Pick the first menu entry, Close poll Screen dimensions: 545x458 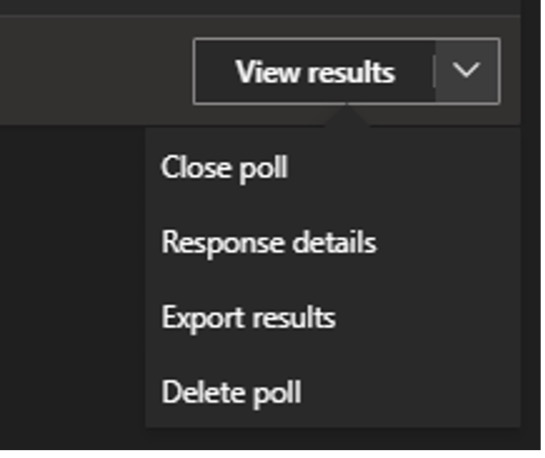tap(333, 167)
